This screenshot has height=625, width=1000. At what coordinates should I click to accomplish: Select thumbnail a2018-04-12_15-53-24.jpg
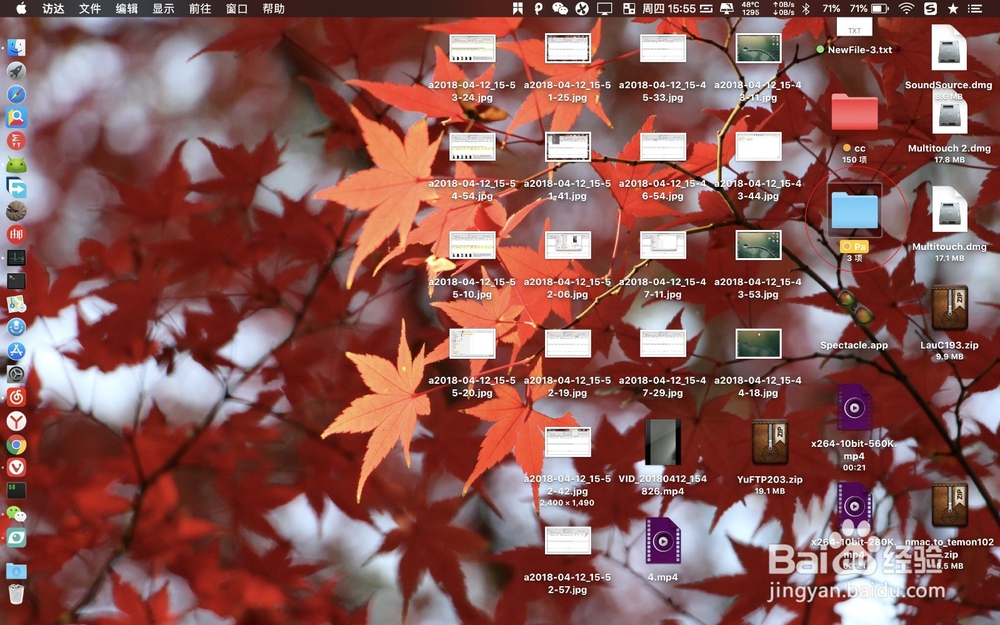472,48
